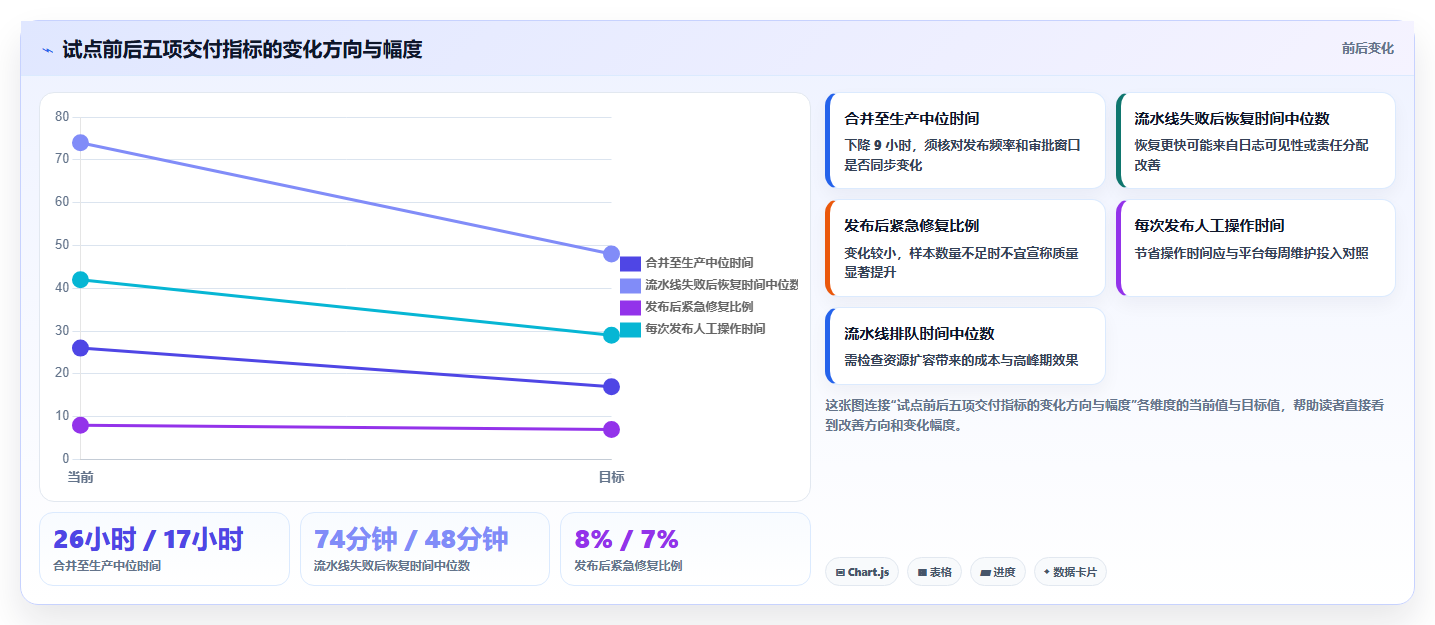Viewport: 1435px width, 625px height.
Task: Click the legend text 每次发布人工操作时间
Action: [705, 329]
